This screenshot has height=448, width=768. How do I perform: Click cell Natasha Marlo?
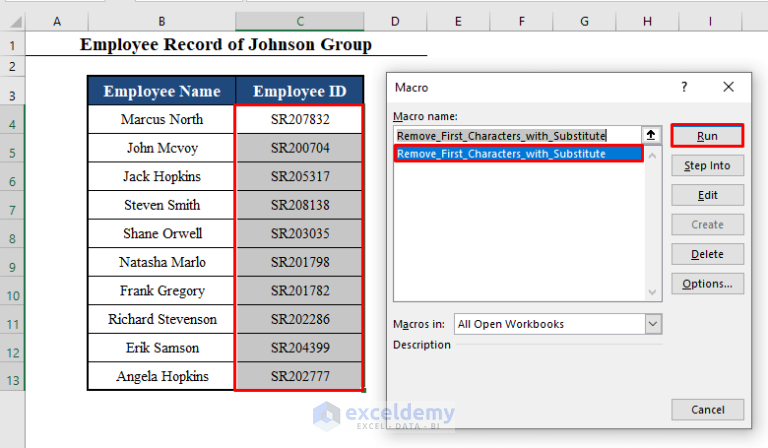[162, 262]
